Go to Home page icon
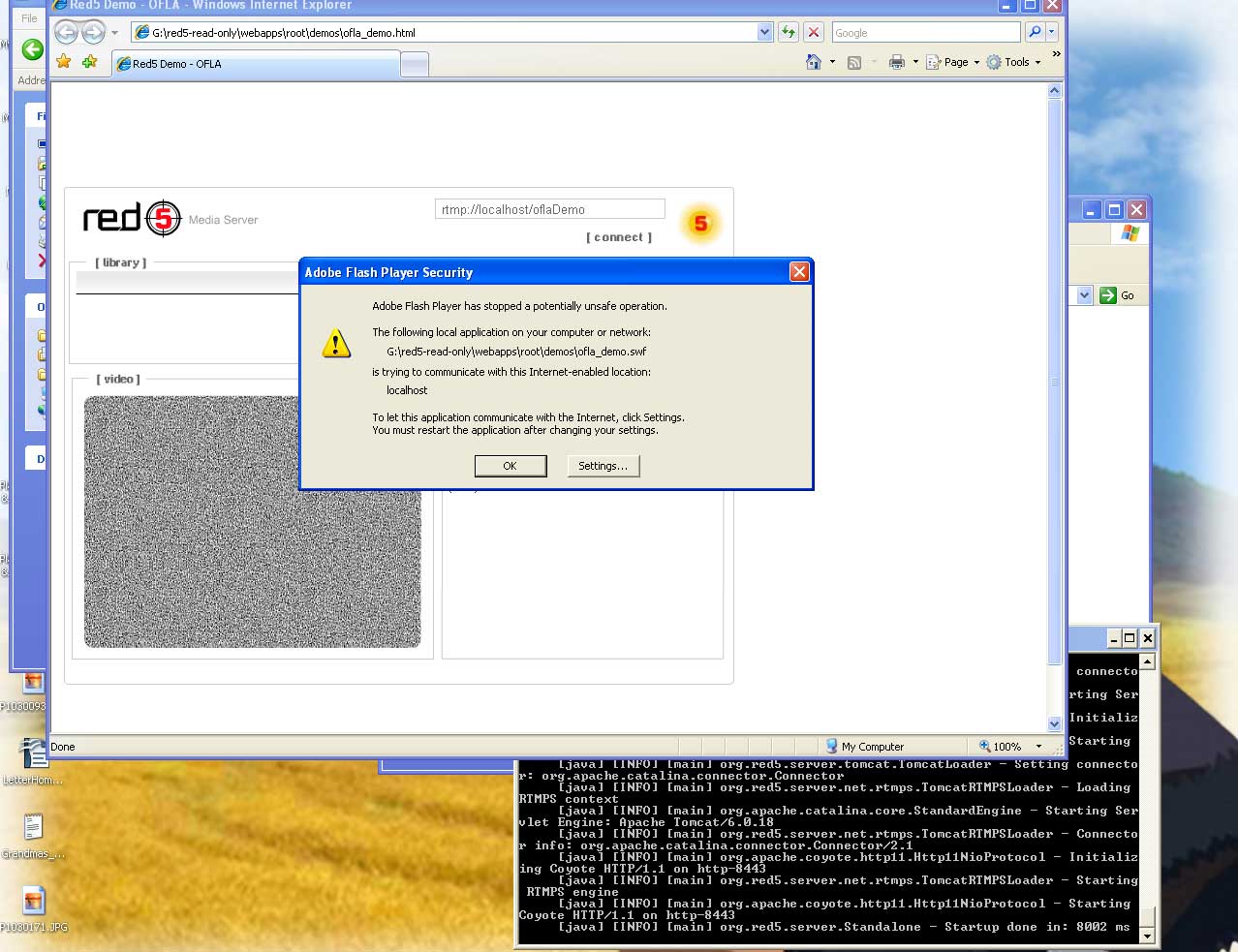1238x952 pixels. point(814,62)
